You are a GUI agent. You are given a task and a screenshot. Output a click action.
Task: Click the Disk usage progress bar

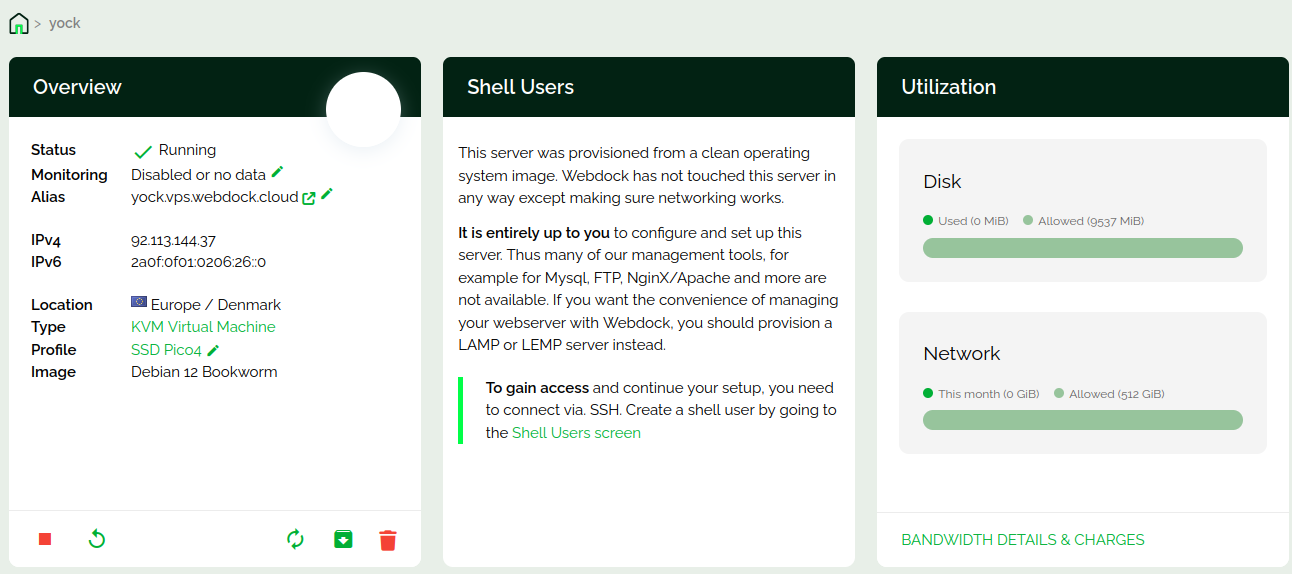click(x=1082, y=248)
